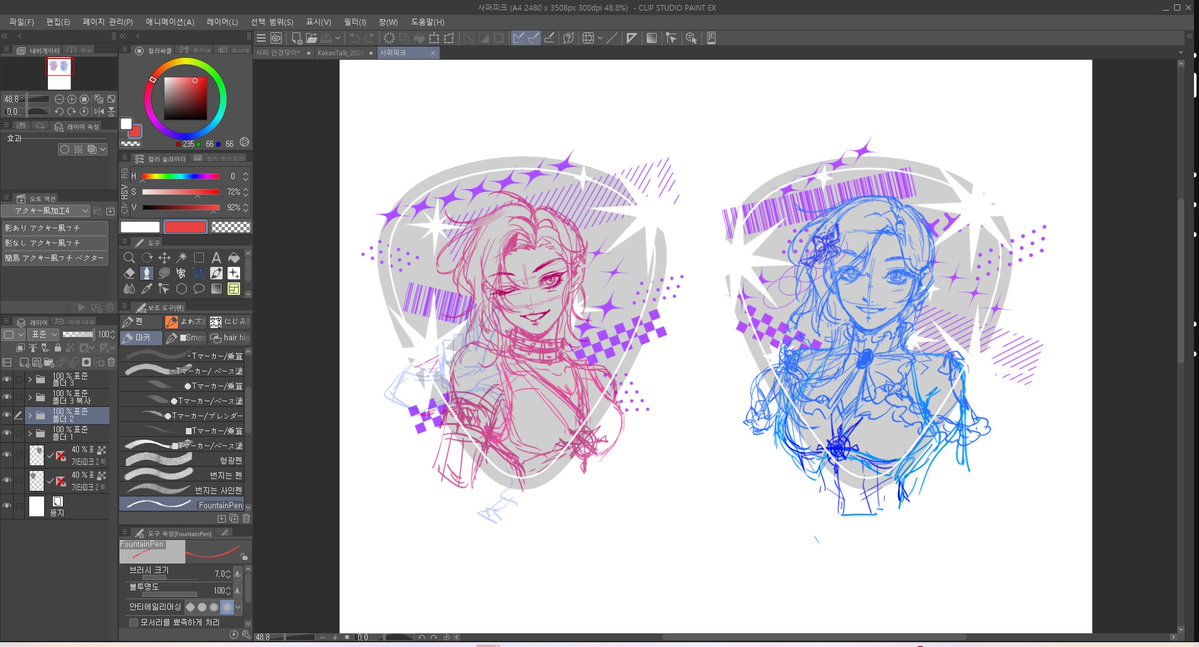Switch to the KakaoTalk canvas tab
This screenshot has height=647, width=1199.
pos(343,53)
